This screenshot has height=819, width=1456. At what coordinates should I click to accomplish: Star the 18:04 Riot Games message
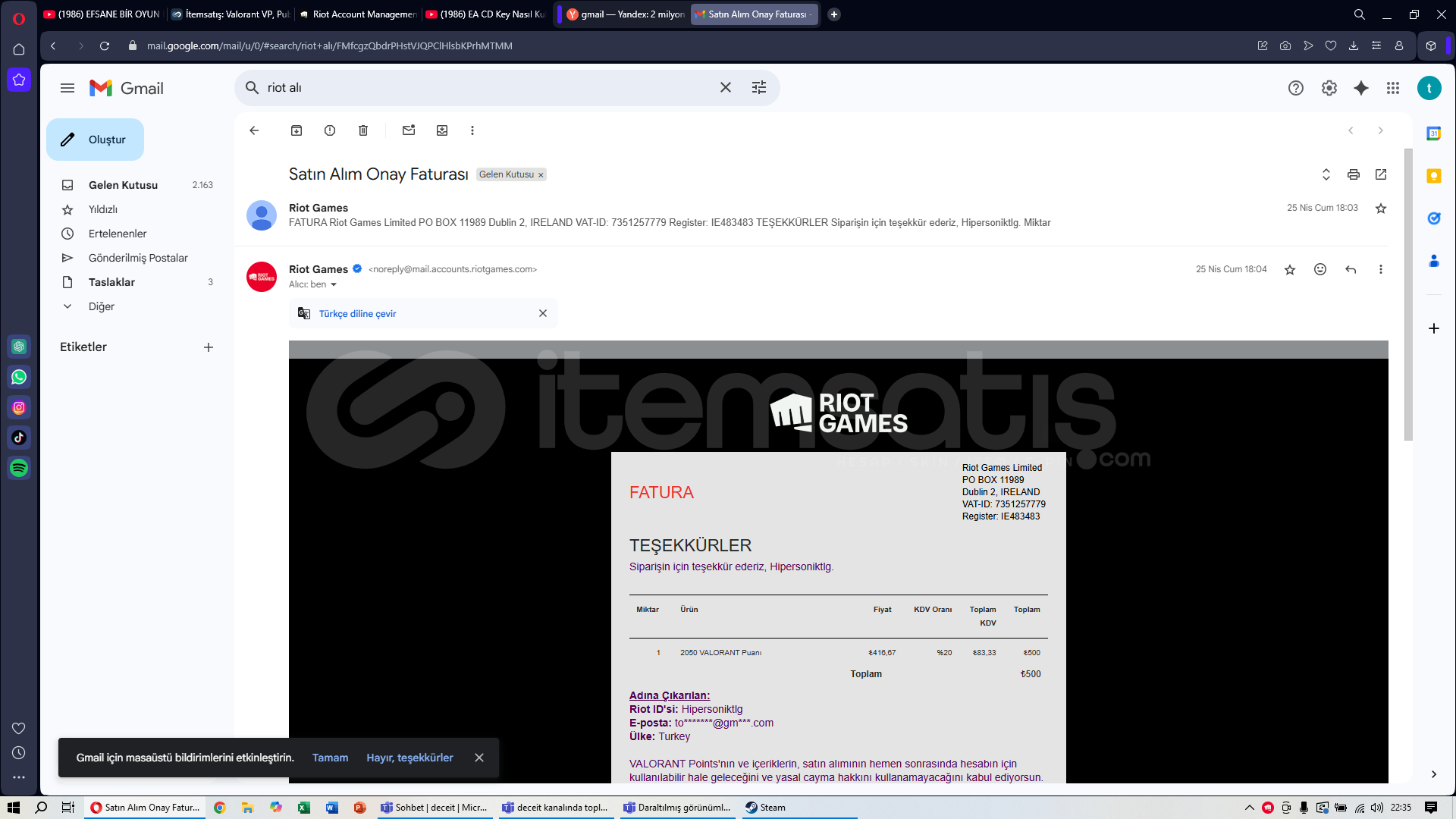(x=1290, y=270)
